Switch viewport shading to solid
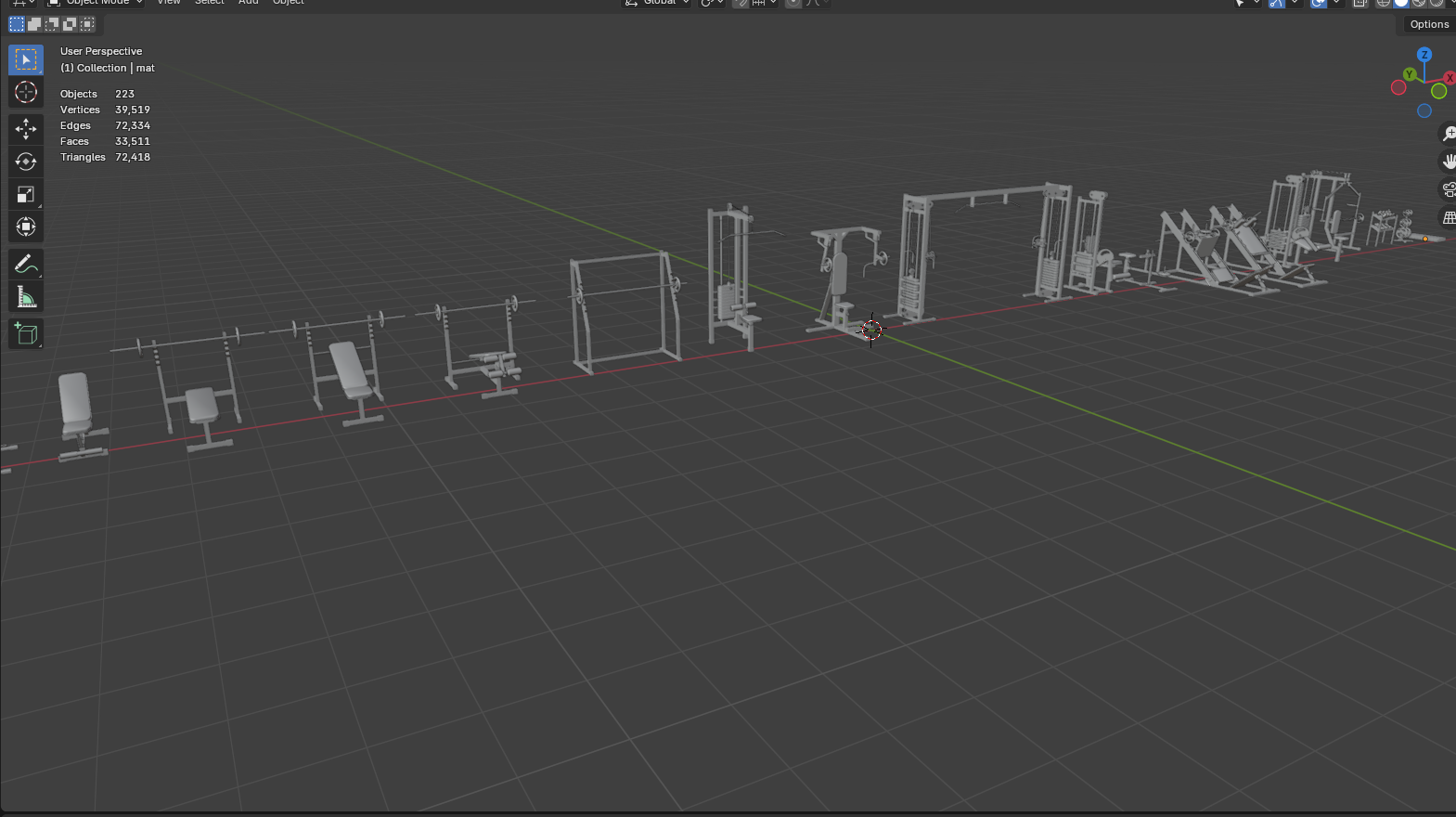The width and height of the screenshot is (1456, 817). [1401, 3]
